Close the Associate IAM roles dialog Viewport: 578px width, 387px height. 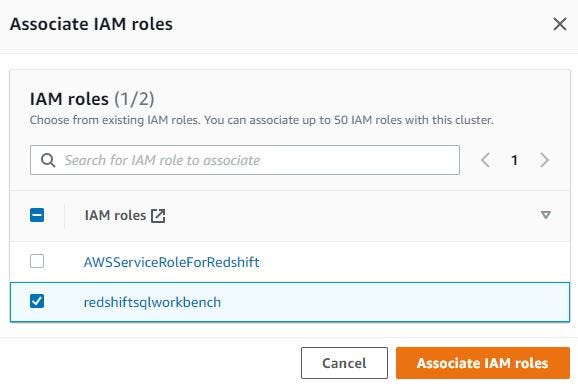(560, 24)
